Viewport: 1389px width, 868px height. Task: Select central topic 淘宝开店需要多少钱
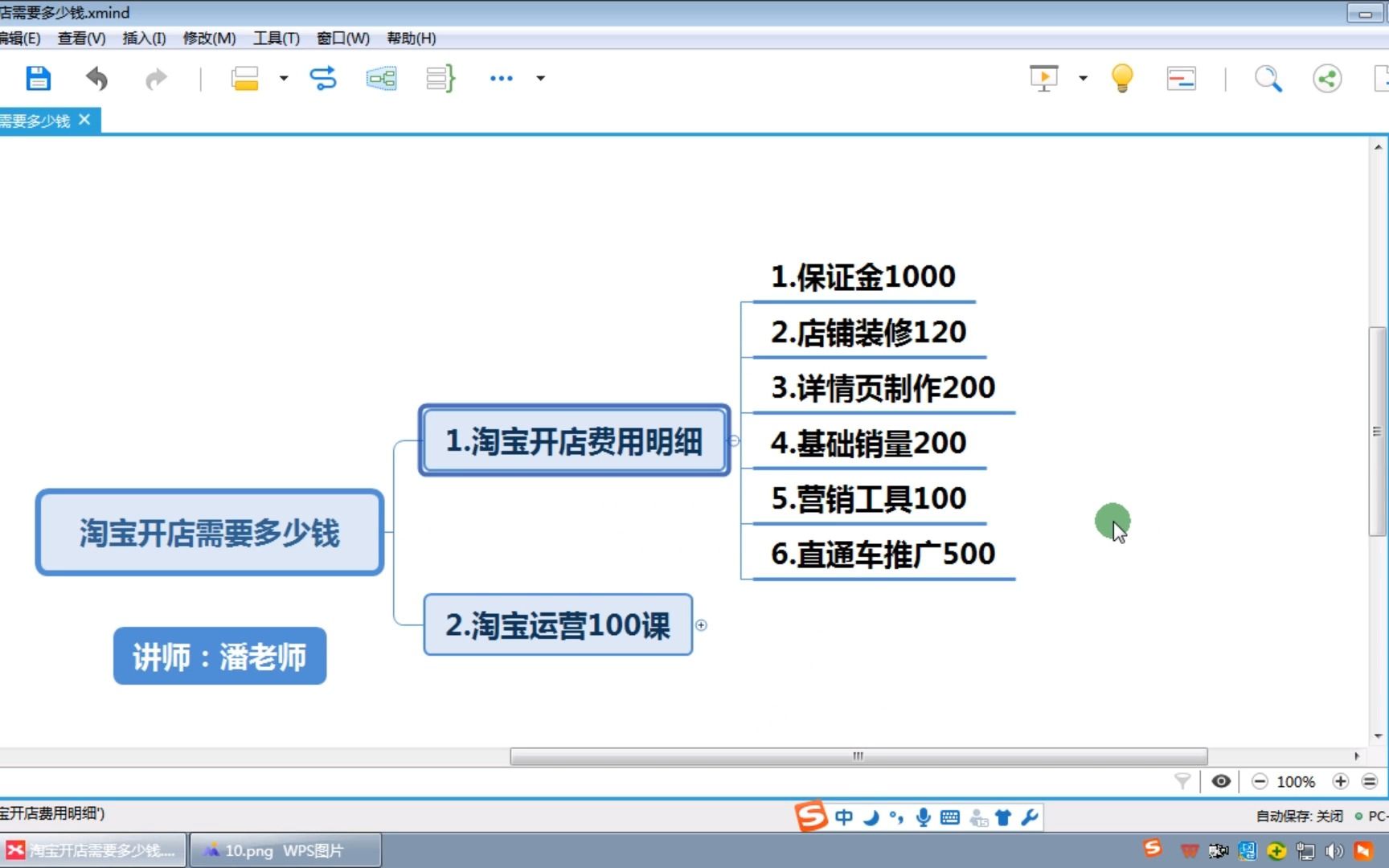(210, 532)
